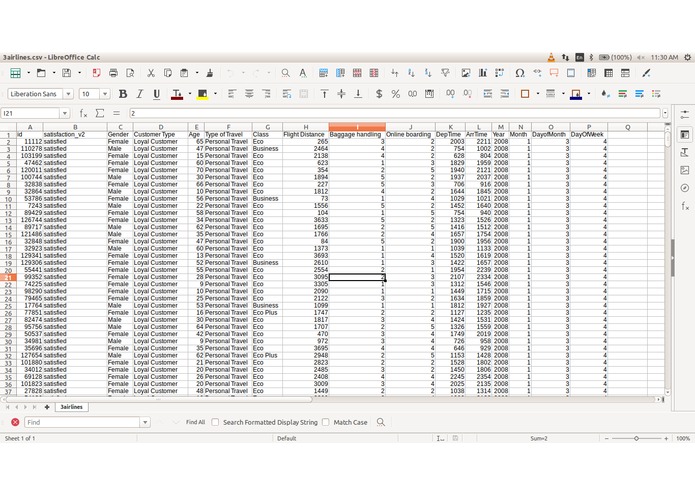This screenshot has height=494, width=695.
Task: Click the Freeze Rows and Columns icon
Action: pyautogui.click(x=591, y=73)
